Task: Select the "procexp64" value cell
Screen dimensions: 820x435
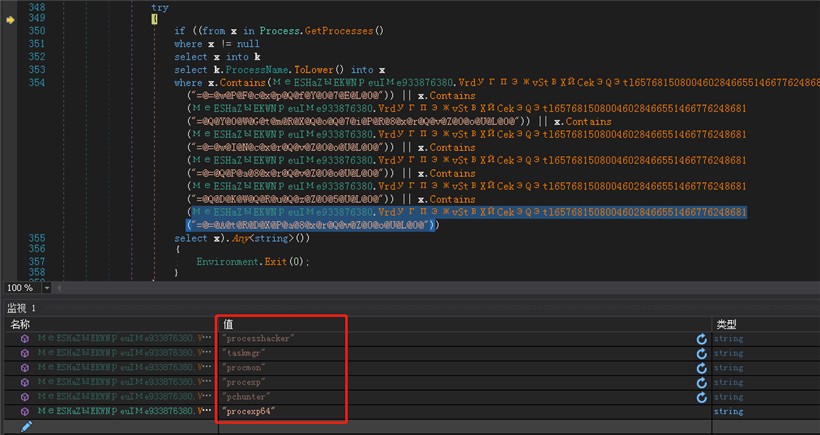Action: pos(251,411)
